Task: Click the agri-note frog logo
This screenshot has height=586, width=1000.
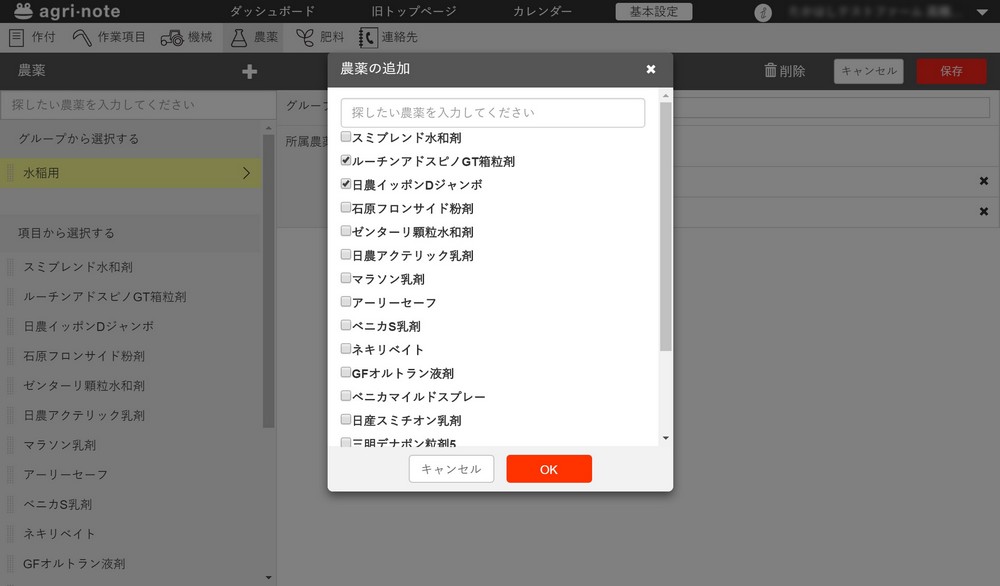Action: coord(23,11)
